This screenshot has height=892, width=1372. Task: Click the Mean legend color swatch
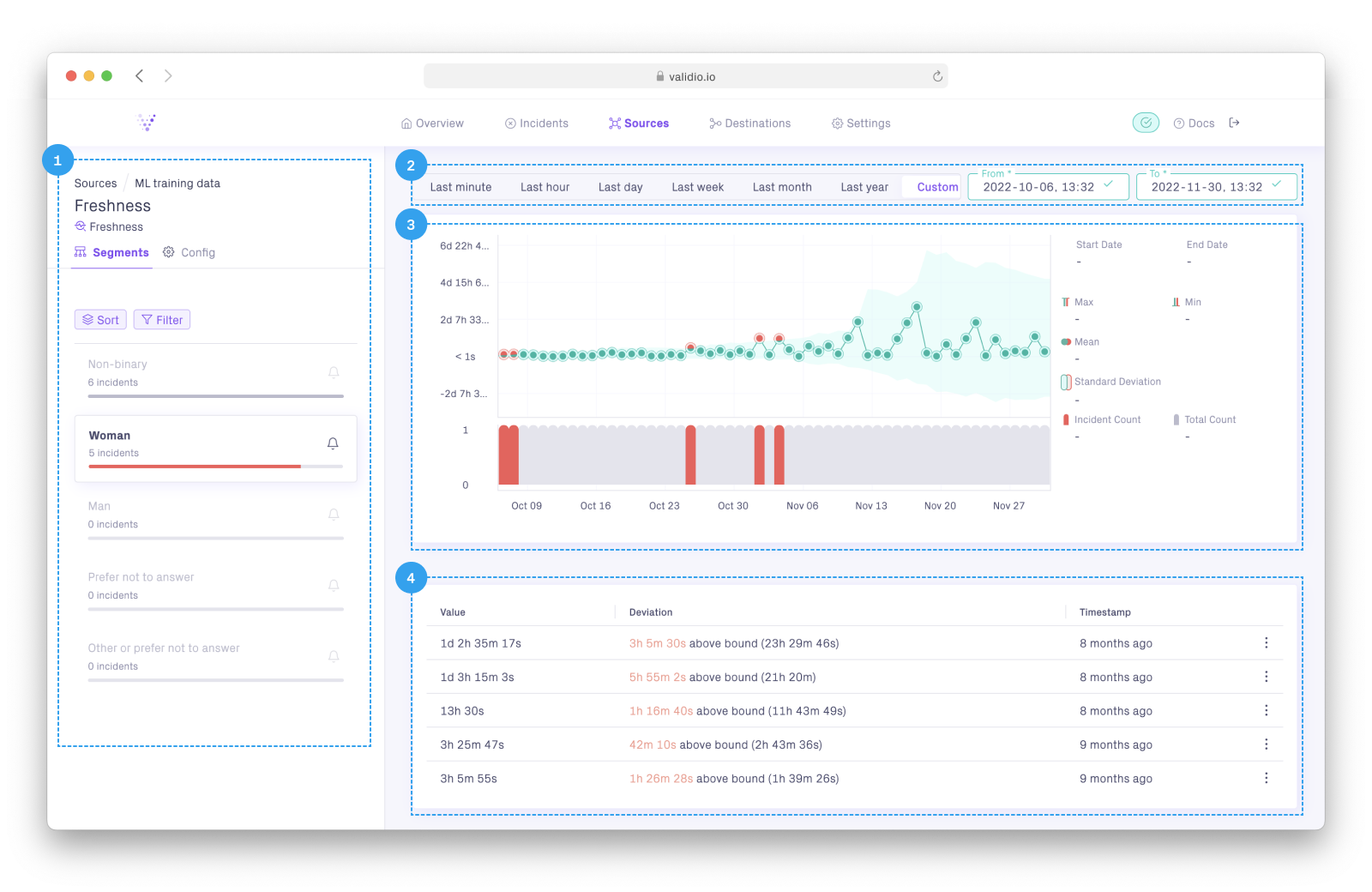(x=1066, y=341)
